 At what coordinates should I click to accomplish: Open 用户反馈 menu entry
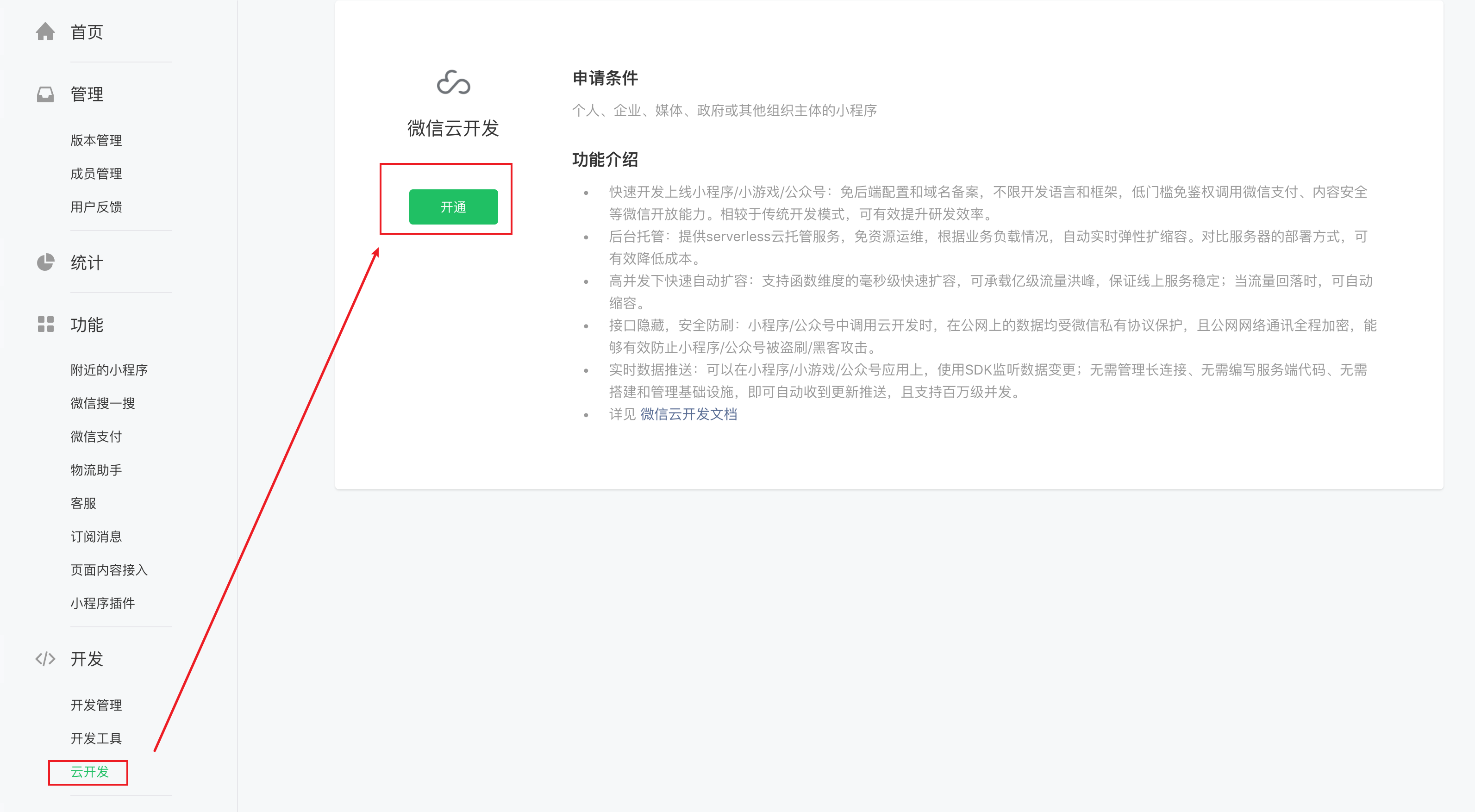point(96,207)
